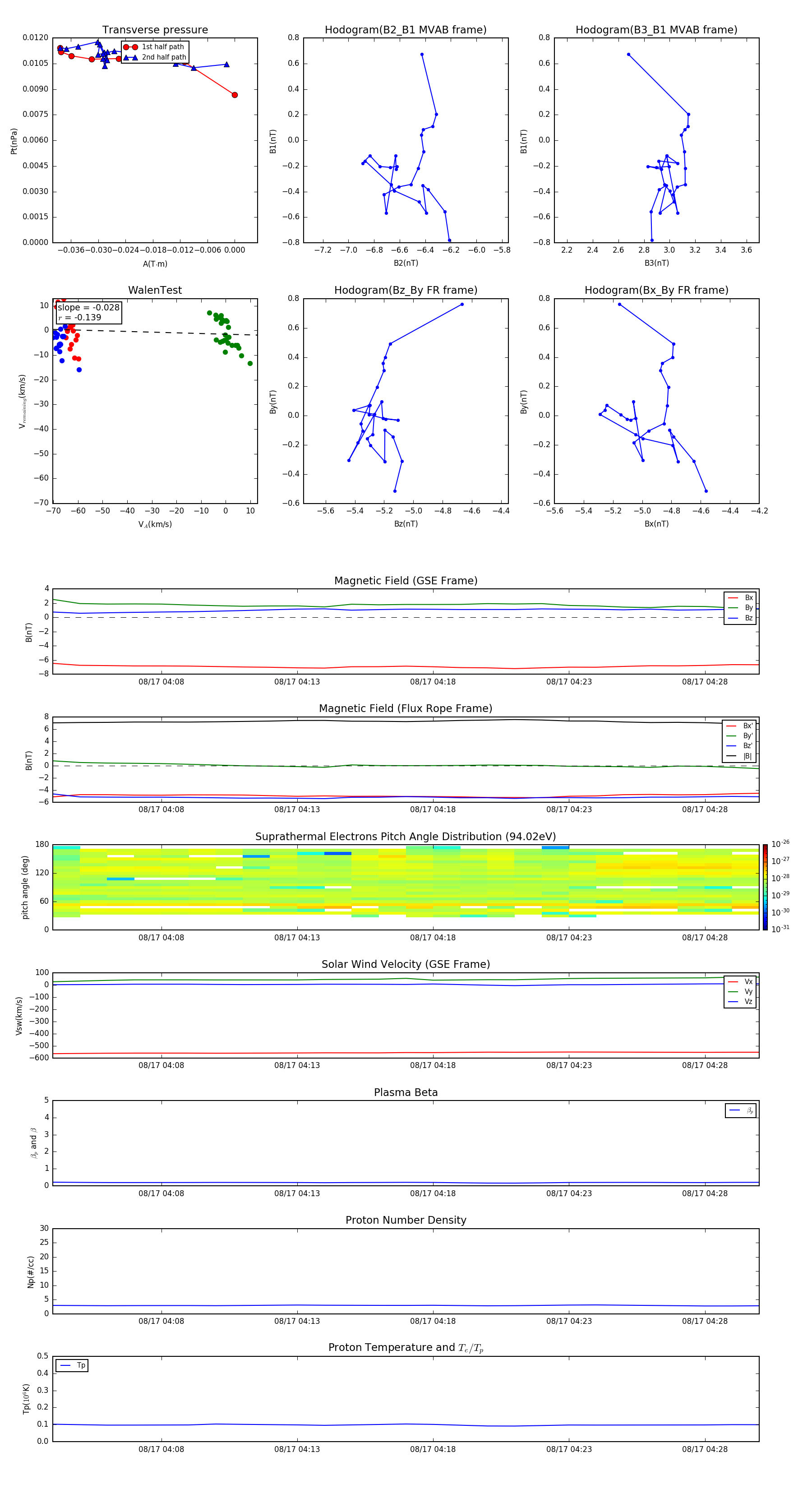Viewport: 812px width, 1489px height.
Task: Click the "Transverse pressure" plot title
Action: (x=155, y=30)
